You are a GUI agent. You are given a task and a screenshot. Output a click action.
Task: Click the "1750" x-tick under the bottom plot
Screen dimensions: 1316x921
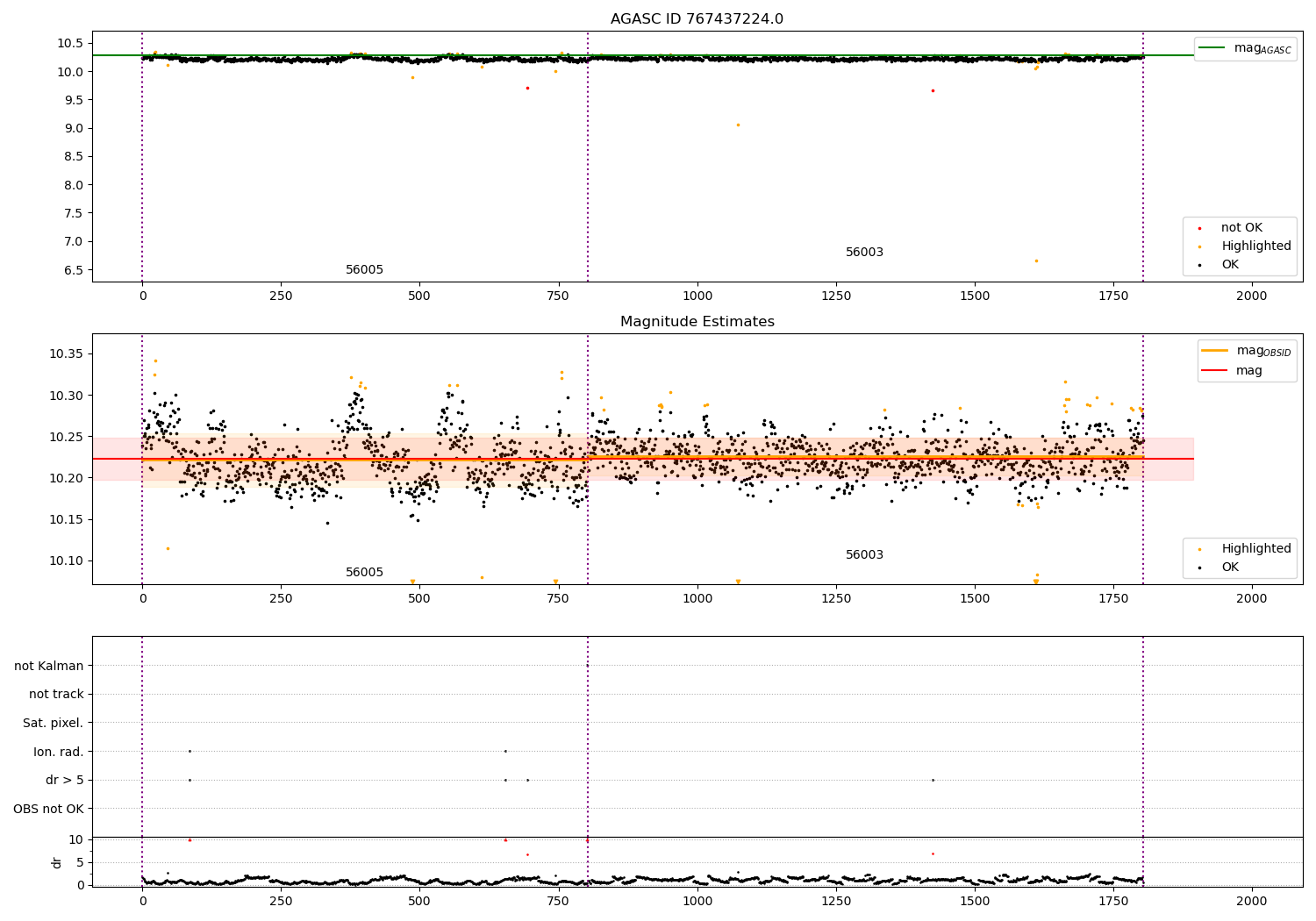pyautogui.click(x=1113, y=902)
